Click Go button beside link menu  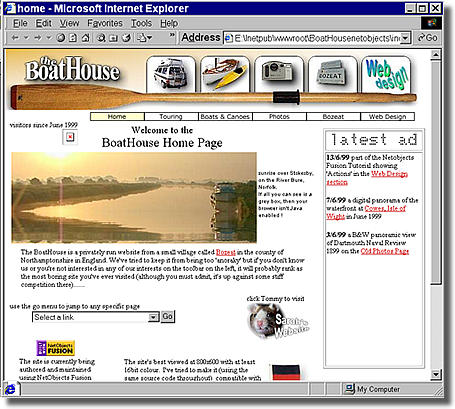pyautogui.click(x=167, y=316)
